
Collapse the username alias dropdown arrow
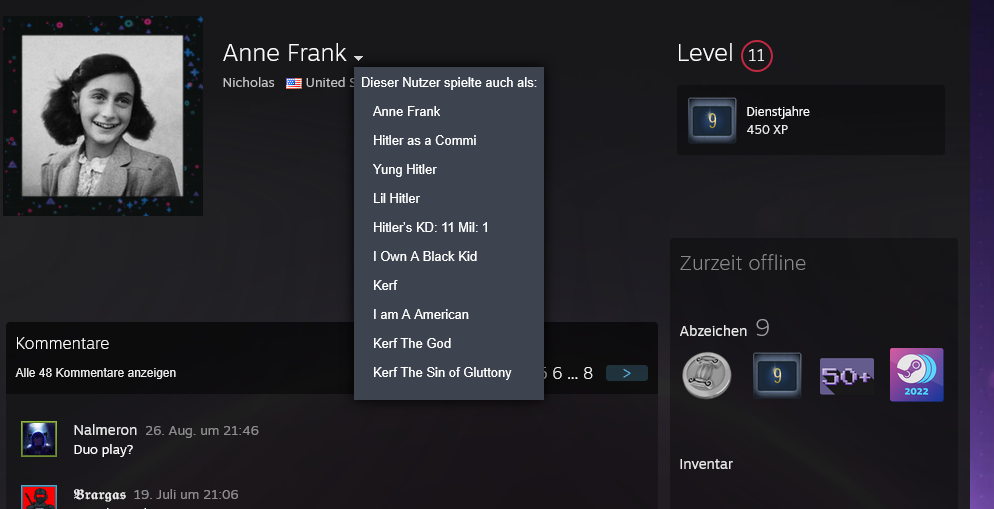click(358, 57)
